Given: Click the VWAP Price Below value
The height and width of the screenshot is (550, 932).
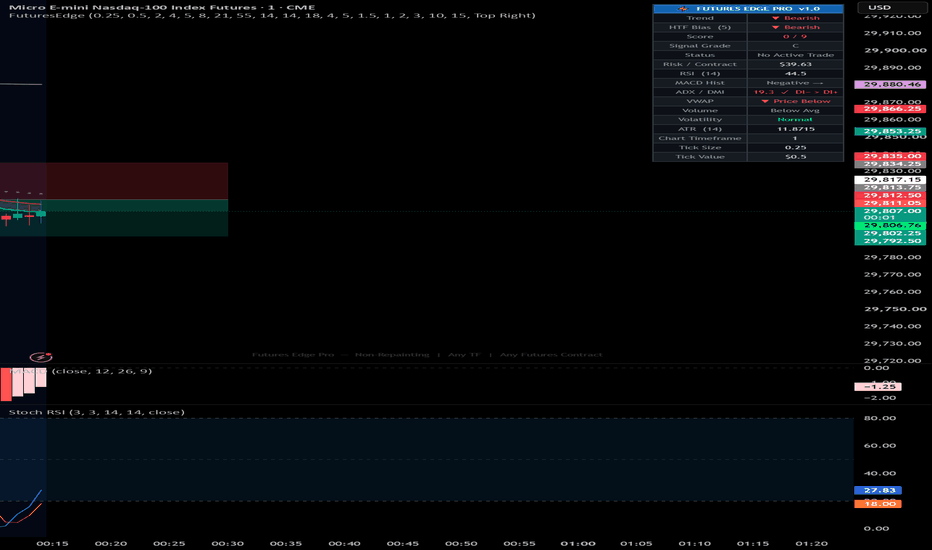Looking at the screenshot, I should [795, 101].
